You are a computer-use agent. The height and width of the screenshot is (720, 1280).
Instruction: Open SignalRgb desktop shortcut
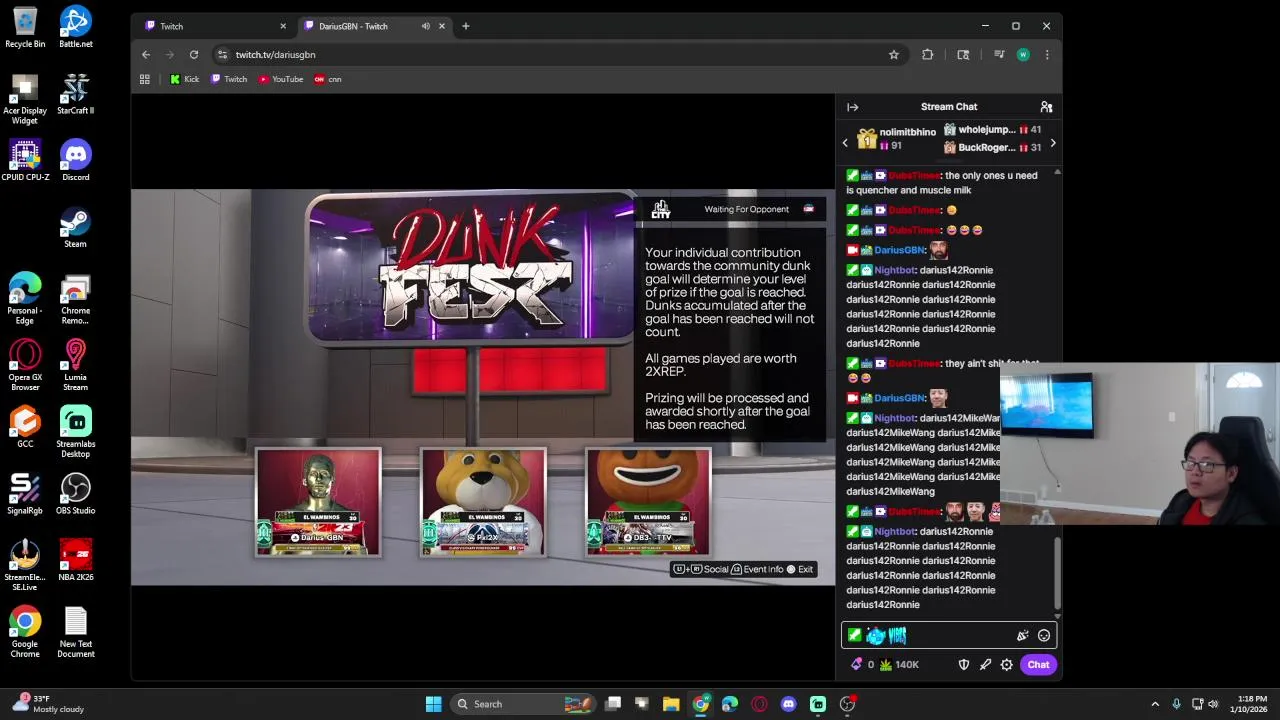[x=25, y=494]
